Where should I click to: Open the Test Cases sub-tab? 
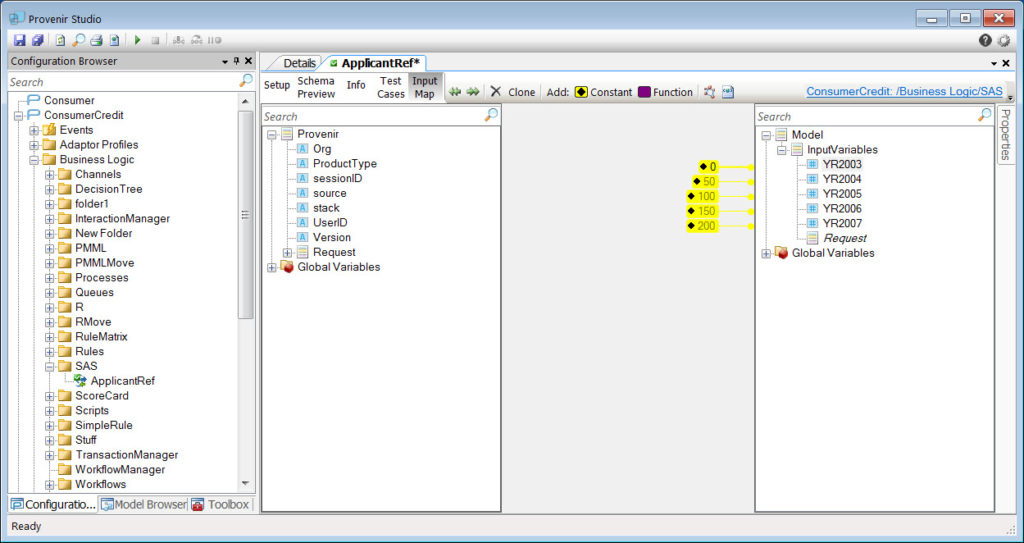click(391, 88)
